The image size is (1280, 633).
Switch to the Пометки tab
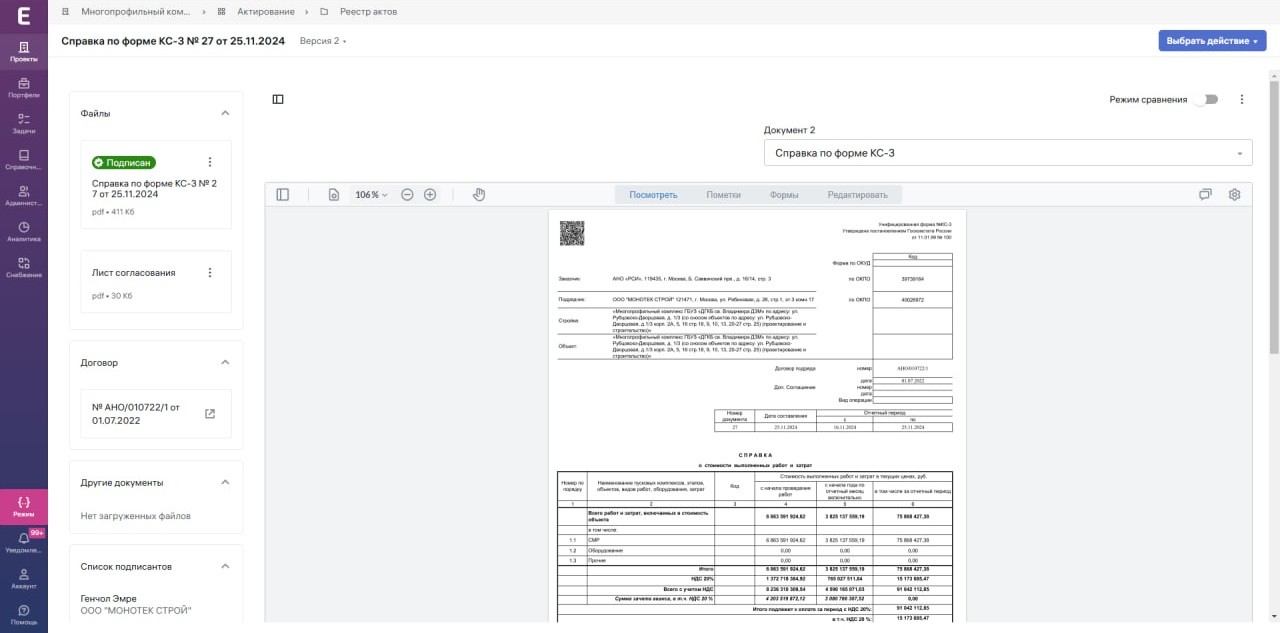point(723,195)
